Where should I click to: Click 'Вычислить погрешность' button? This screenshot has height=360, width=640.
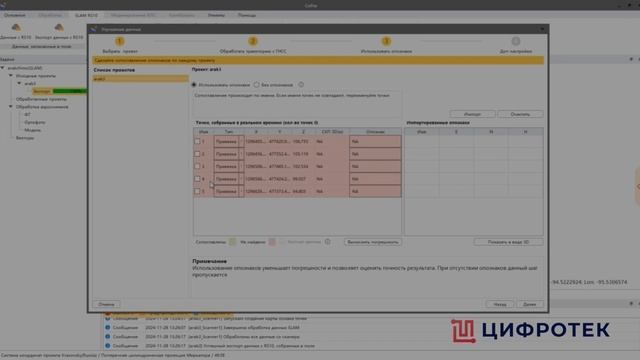[x=373, y=242]
